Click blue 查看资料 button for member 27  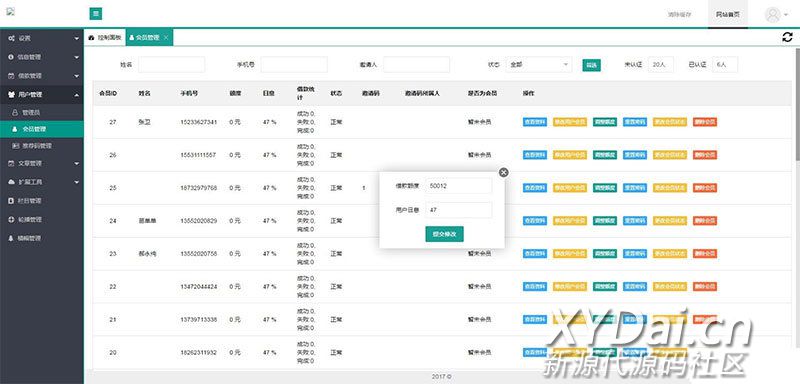pos(535,122)
